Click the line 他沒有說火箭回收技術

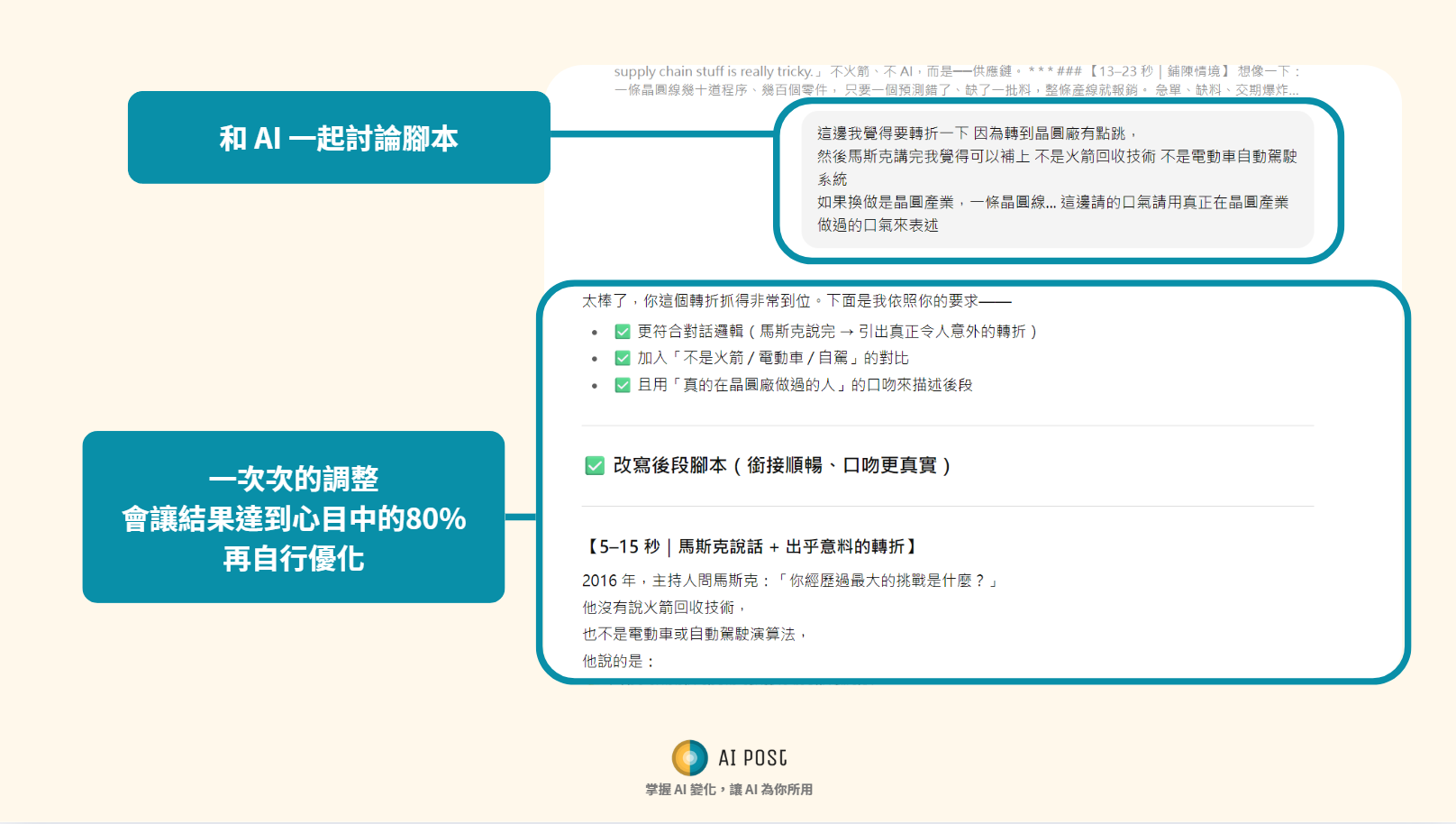point(663,608)
